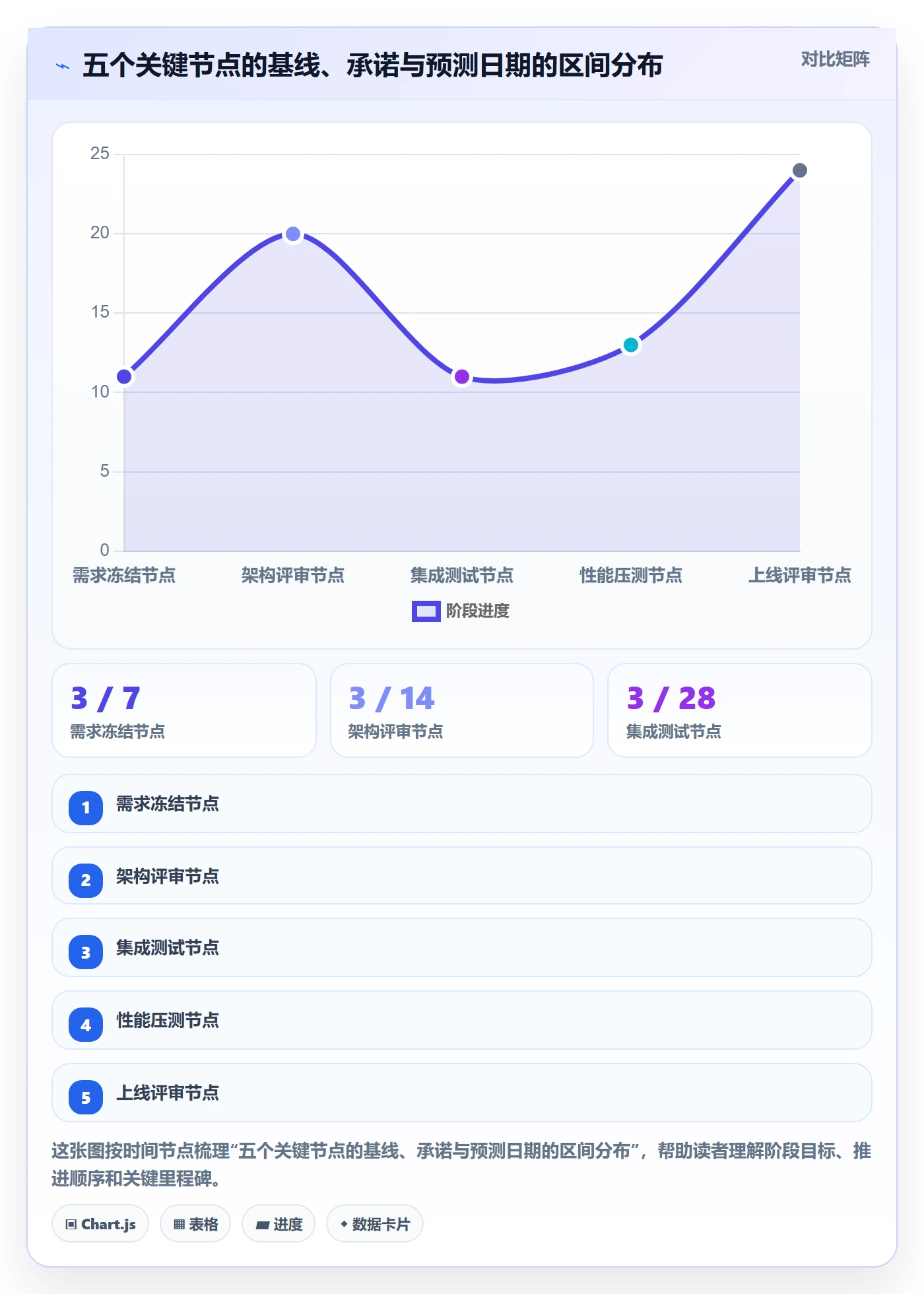Click the 3 / 7 stat card

[184, 710]
